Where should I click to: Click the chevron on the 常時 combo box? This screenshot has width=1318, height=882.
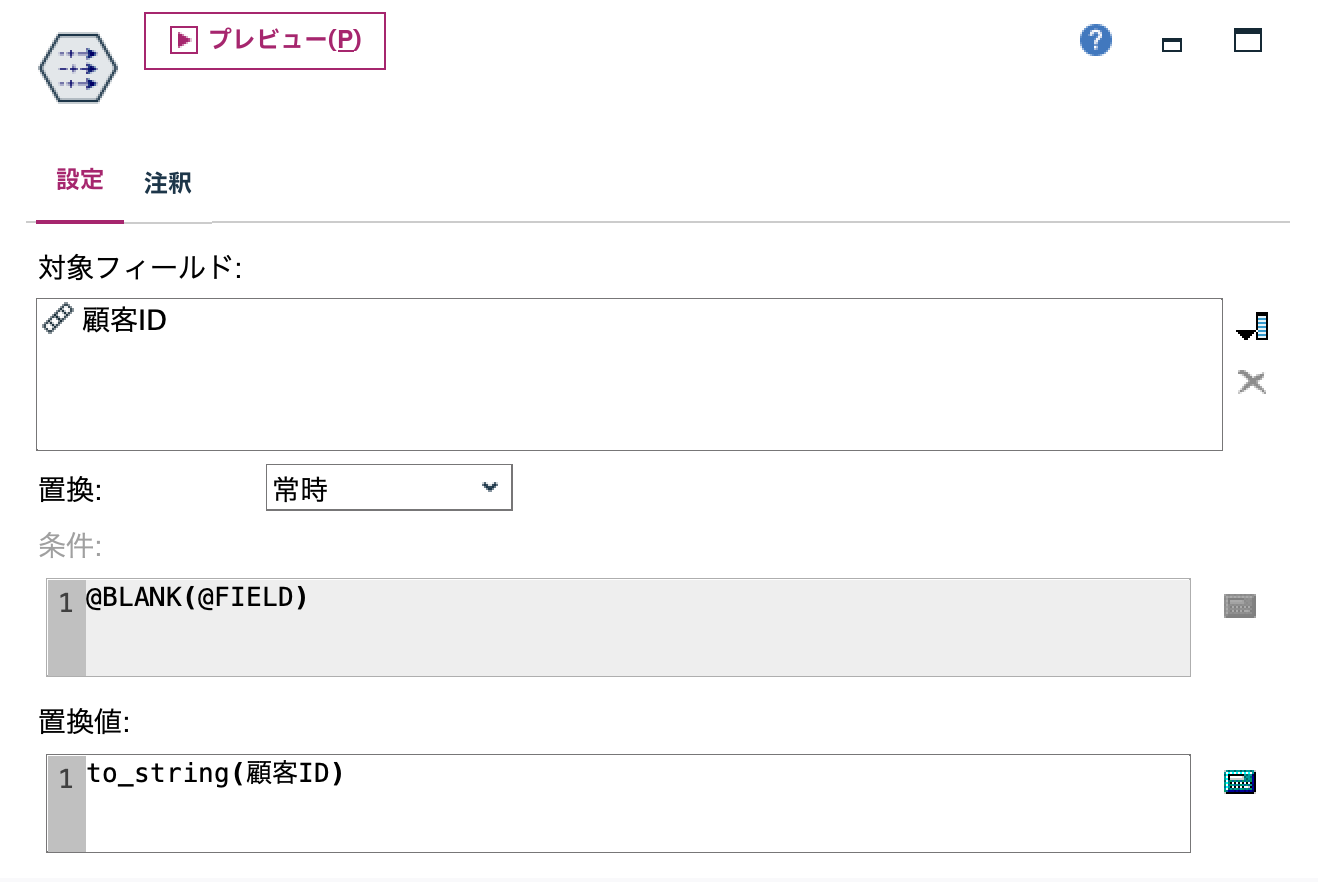coord(490,487)
